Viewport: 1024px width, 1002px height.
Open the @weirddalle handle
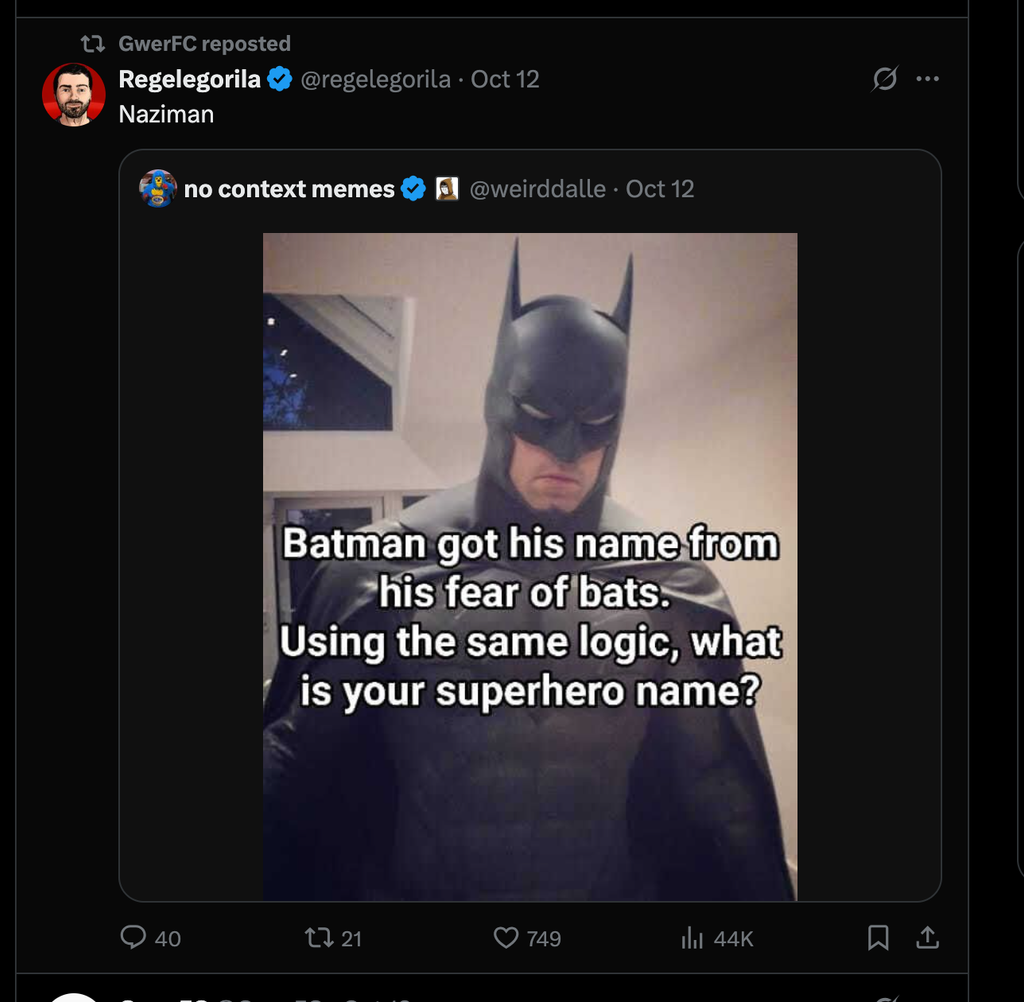(537, 189)
